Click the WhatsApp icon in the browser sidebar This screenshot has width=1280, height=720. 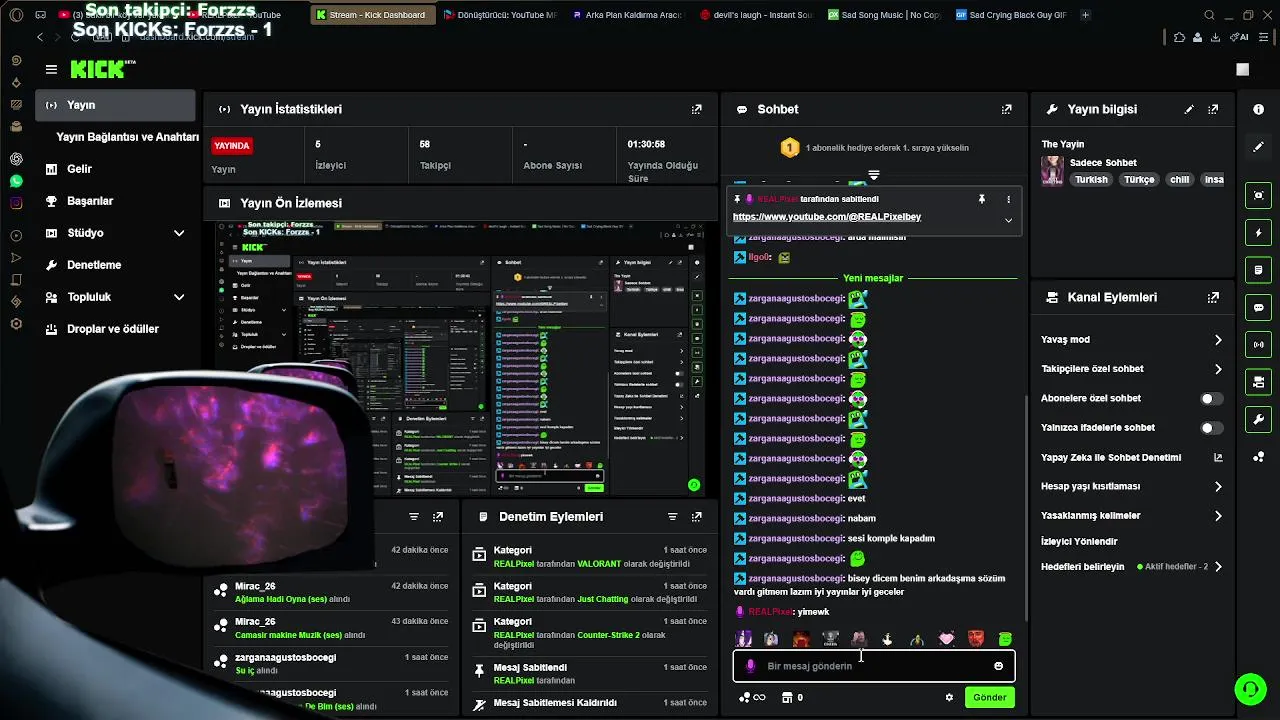point(16,181)
